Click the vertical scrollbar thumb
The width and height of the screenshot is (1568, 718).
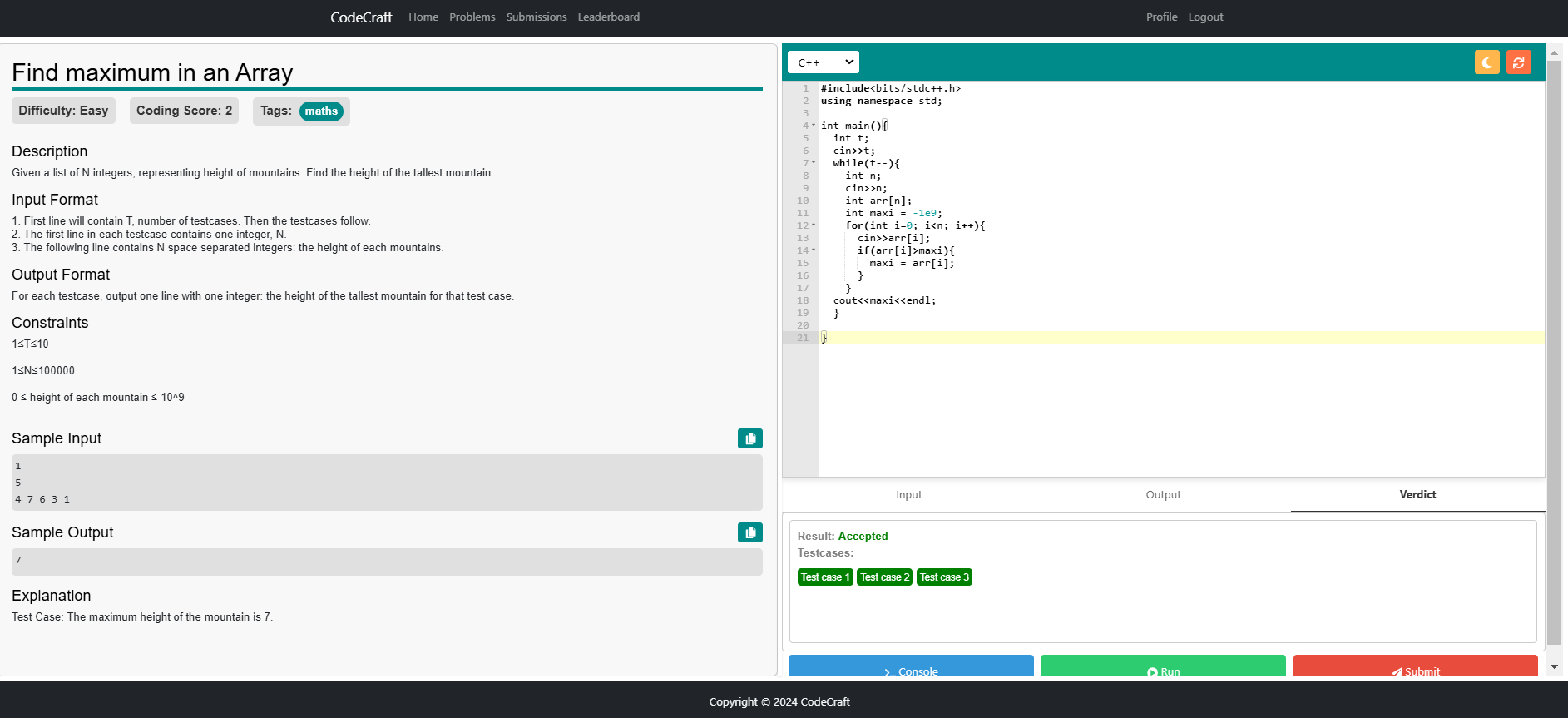(x=1554, y=354)
